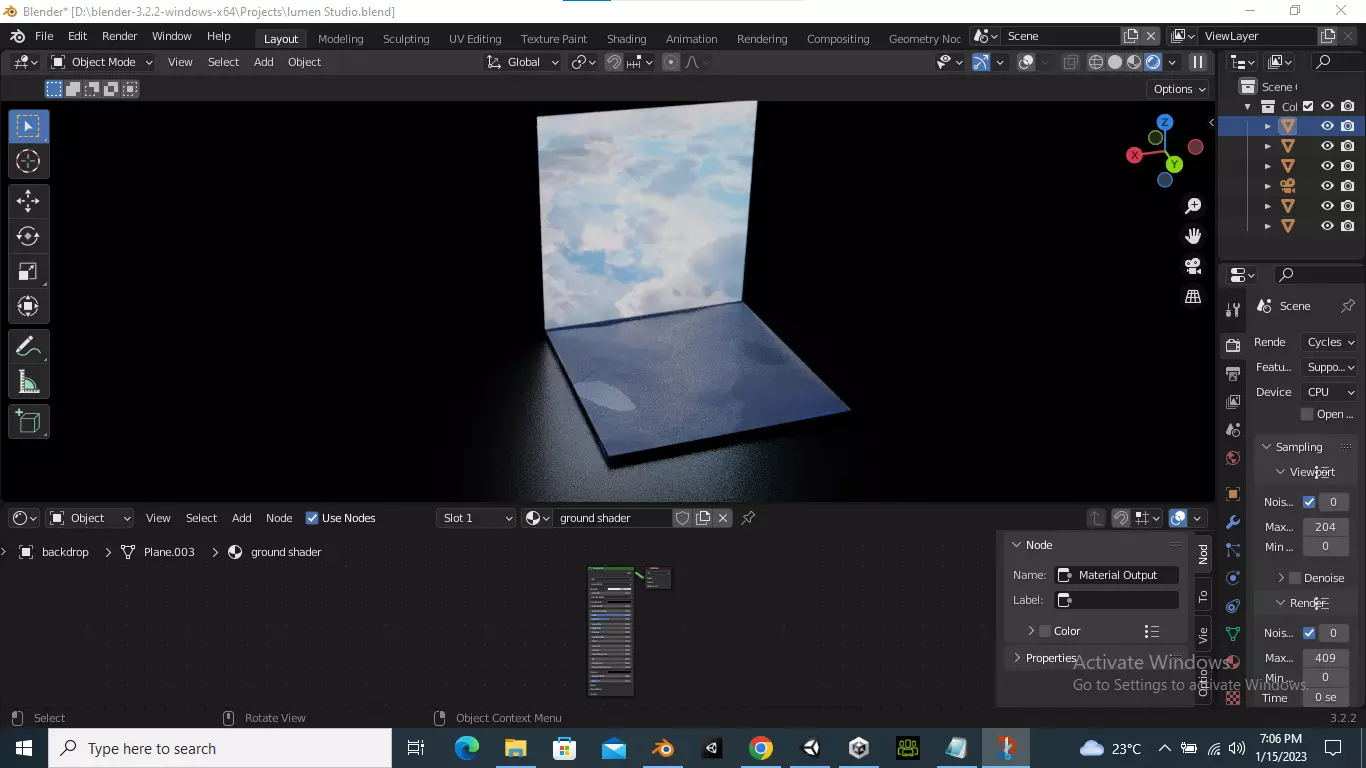Open the Object Mode dropdown
This screenshot has height=768, width=1366.
[x=101, y=62]
